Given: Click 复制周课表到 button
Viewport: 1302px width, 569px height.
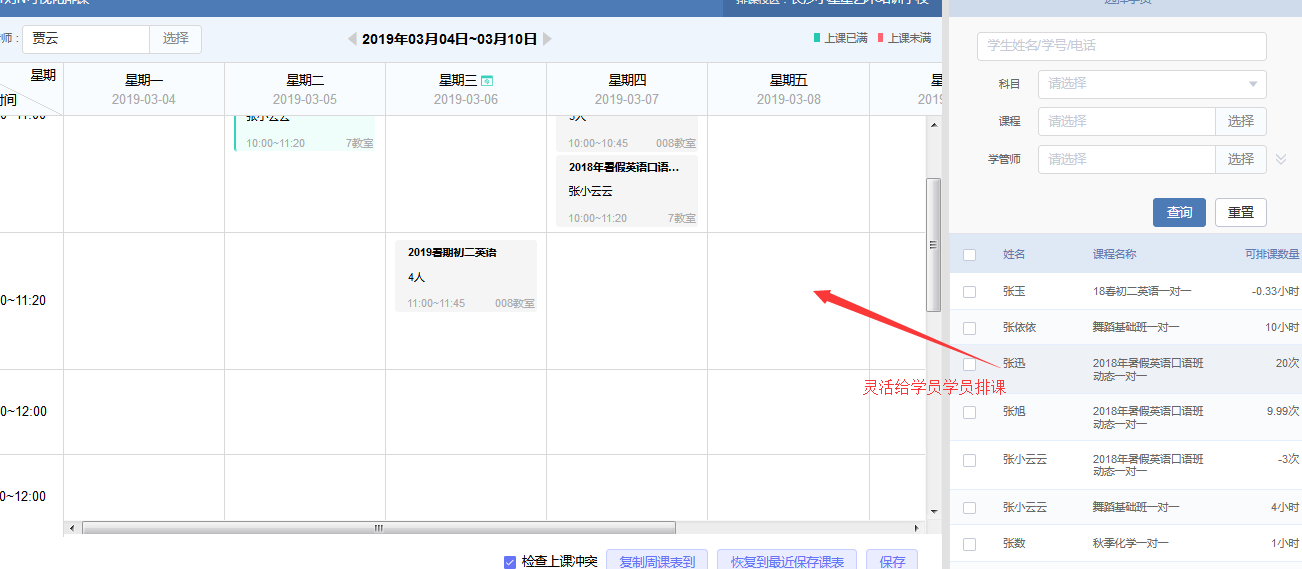Looking at the screenshot, I should pos(657,560).
